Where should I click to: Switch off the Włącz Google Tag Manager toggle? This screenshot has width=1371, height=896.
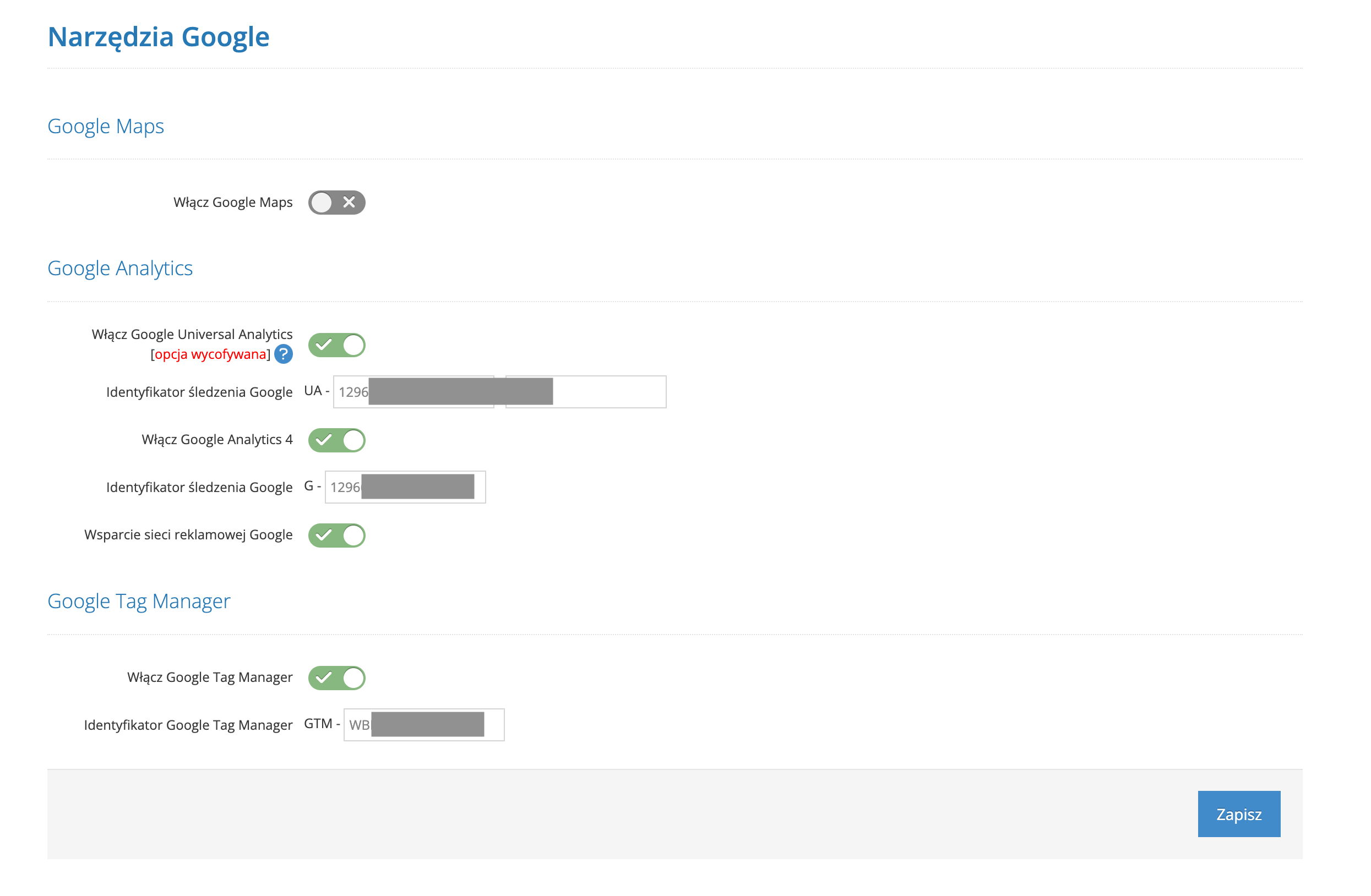[336, 678]
